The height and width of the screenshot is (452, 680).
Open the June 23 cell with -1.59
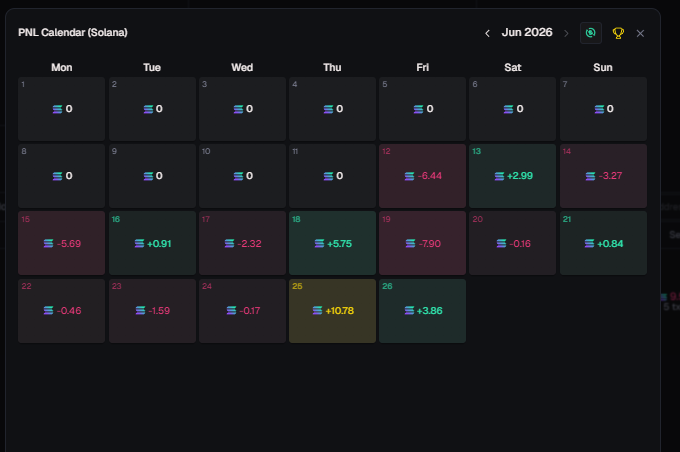(153, 311)
